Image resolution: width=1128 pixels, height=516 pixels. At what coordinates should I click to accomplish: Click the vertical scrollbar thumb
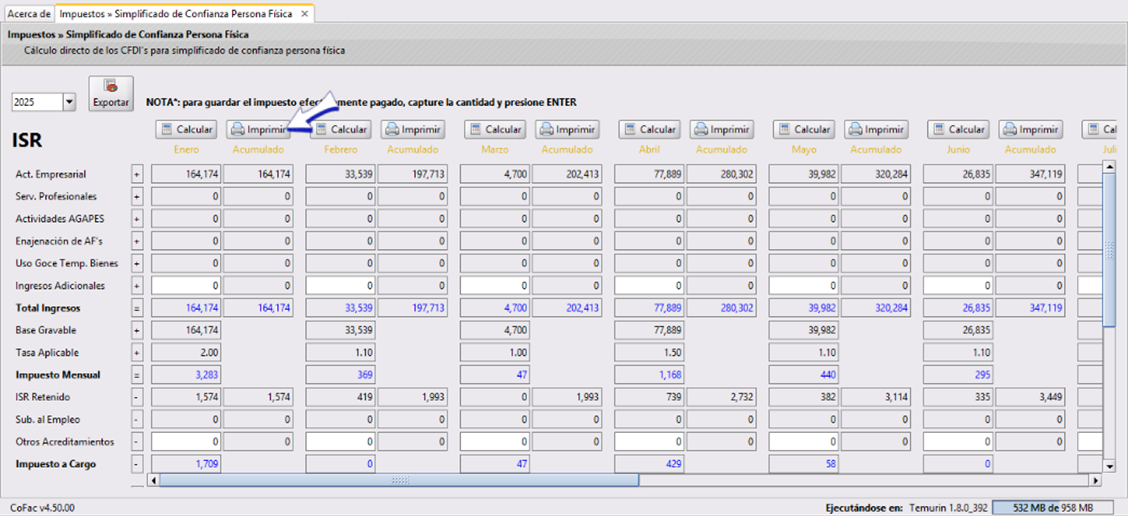point(1109,250)
